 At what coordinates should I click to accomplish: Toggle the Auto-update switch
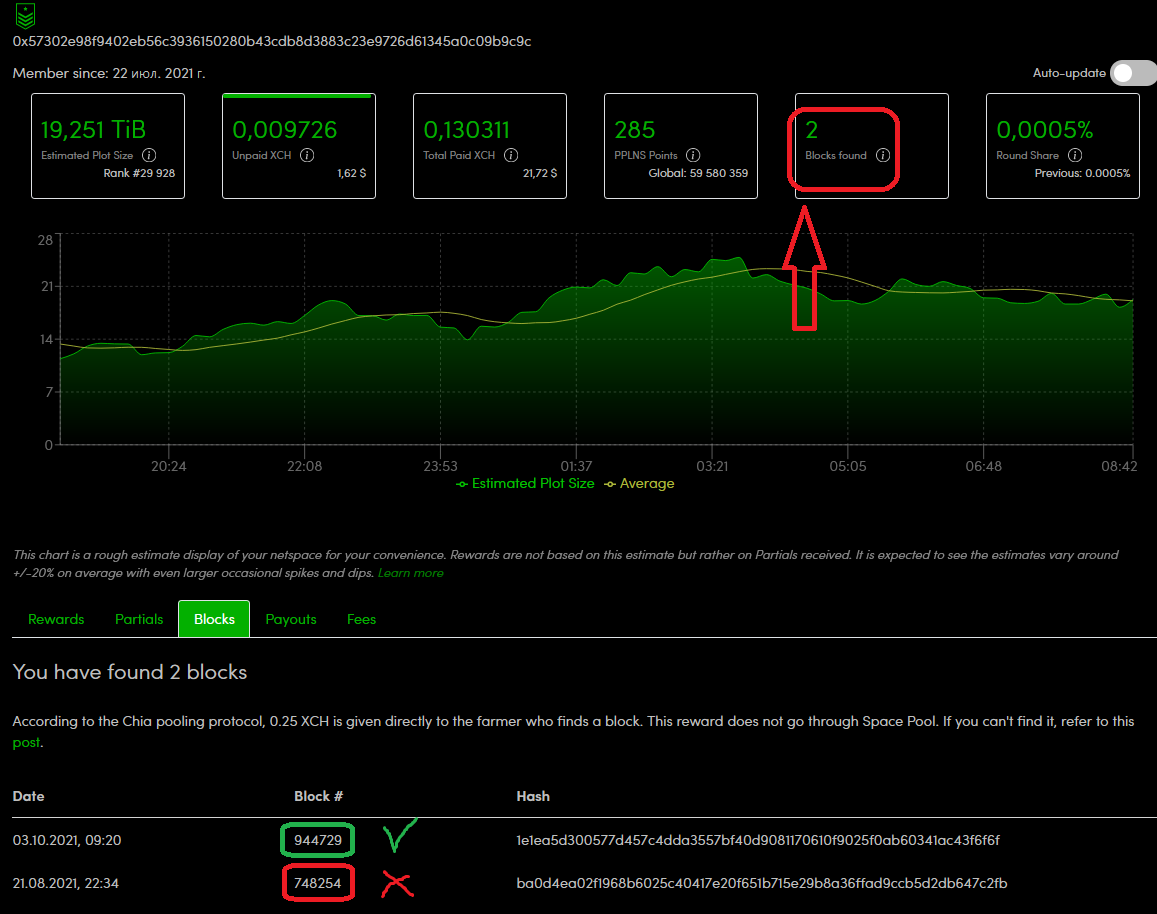coord(1133,73)
